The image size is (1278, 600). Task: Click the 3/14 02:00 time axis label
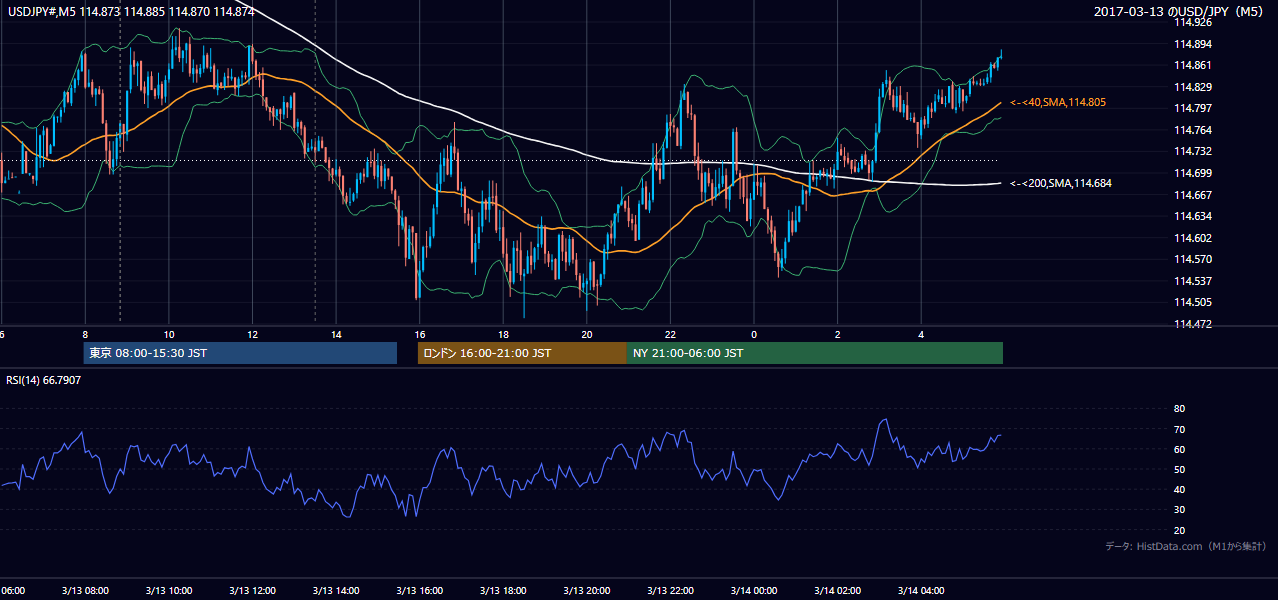coord(837,590)
